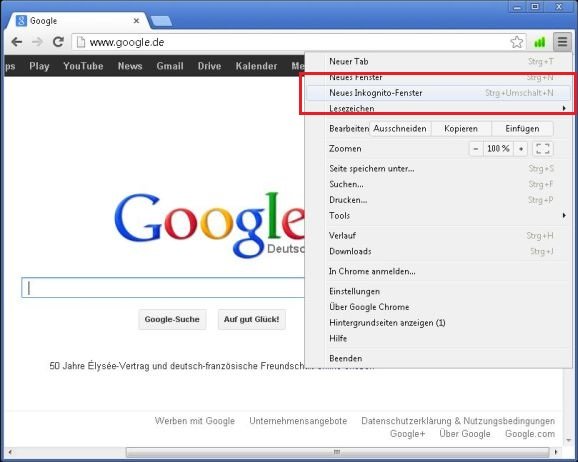Click the Google-Suche button
The height and width of the screenshot is (462, 578).
pos(172,319)
